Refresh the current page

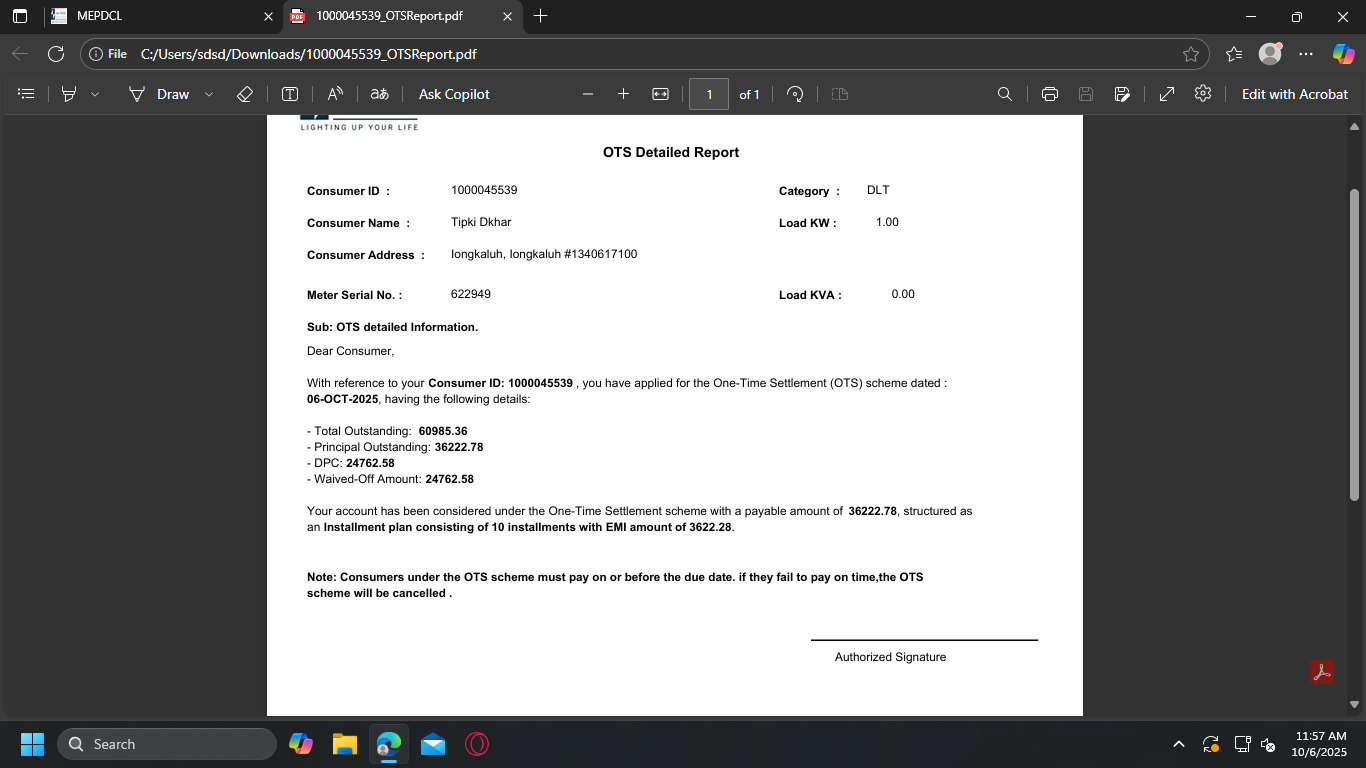click(x=56, y=54)
